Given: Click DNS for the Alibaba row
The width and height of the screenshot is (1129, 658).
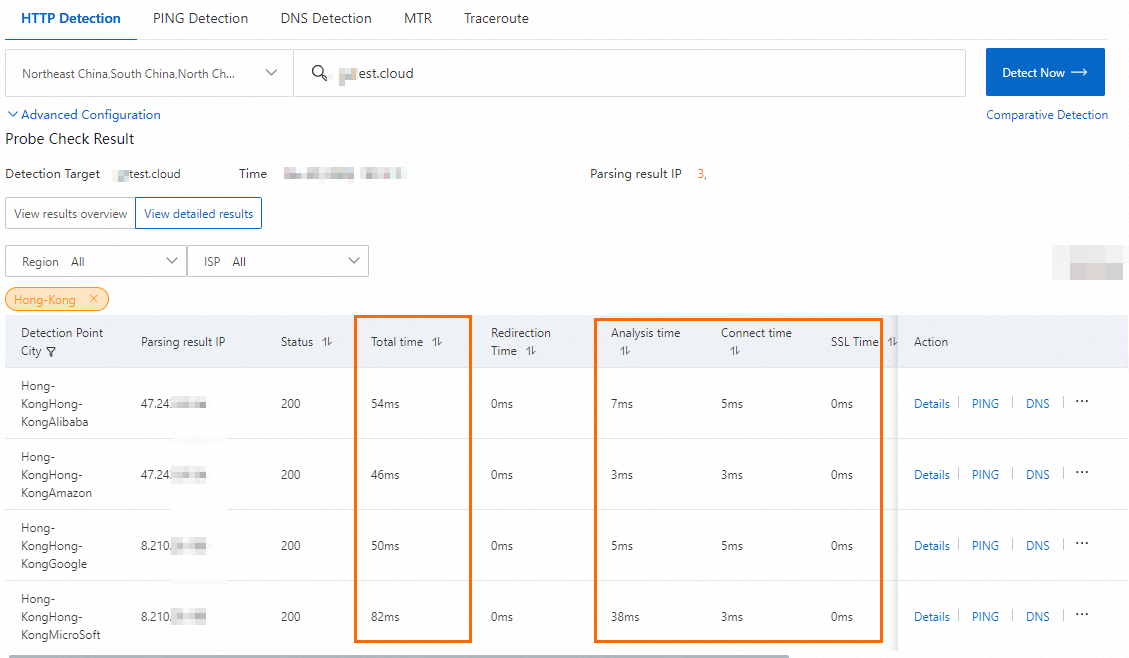Looking at the screenshot, I should click(x=1038, y=404).
